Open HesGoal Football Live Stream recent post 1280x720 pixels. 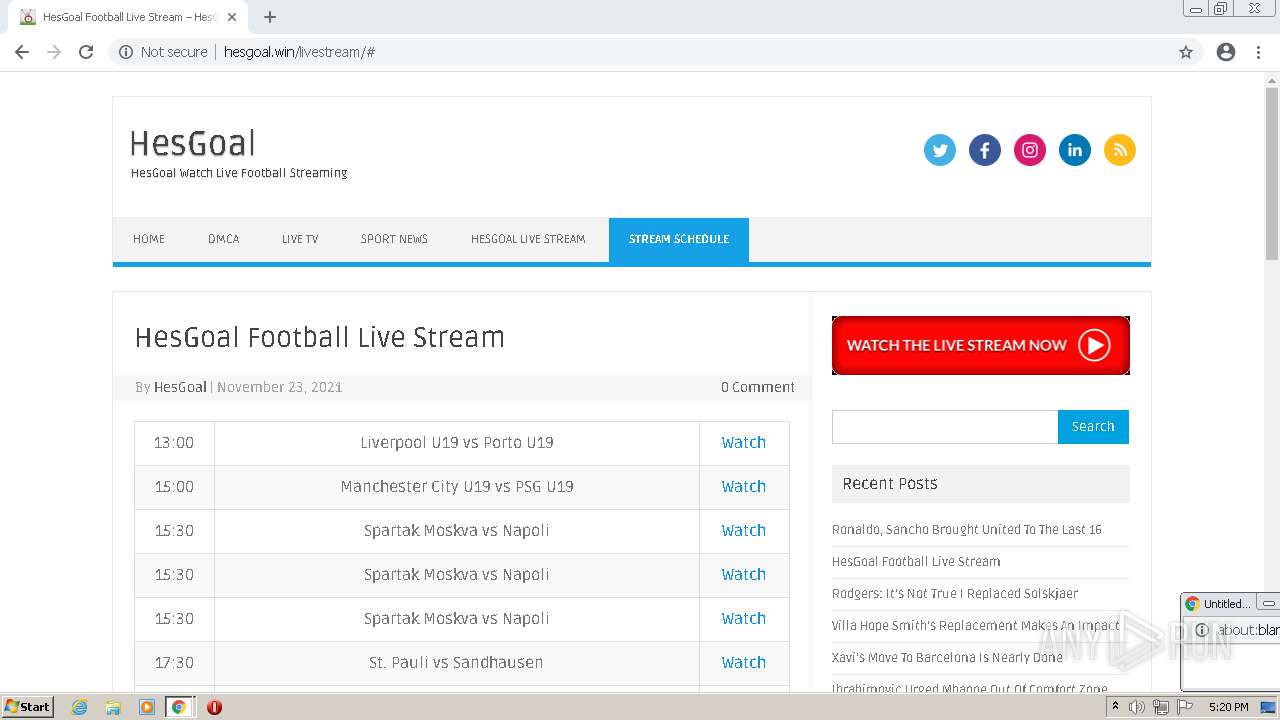916,561
